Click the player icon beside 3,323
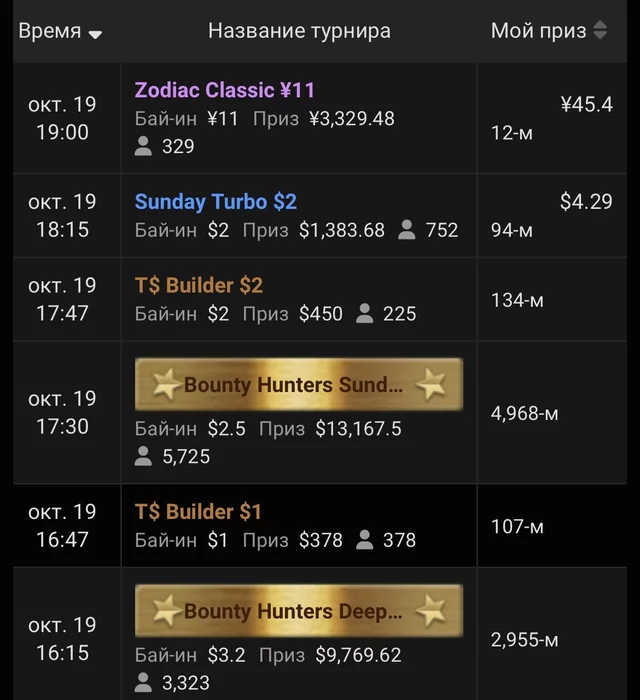This screenshot has width=640, height=700. tap(144, 684)
